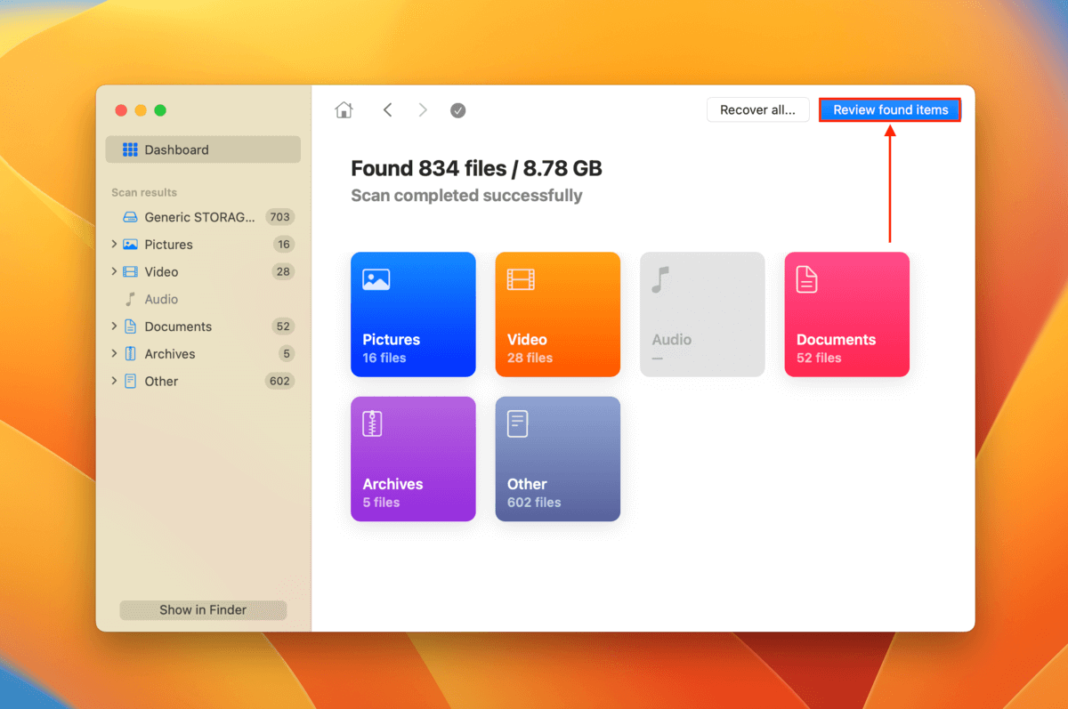Expand the Pictures sidebar group

tap(114, 244)
